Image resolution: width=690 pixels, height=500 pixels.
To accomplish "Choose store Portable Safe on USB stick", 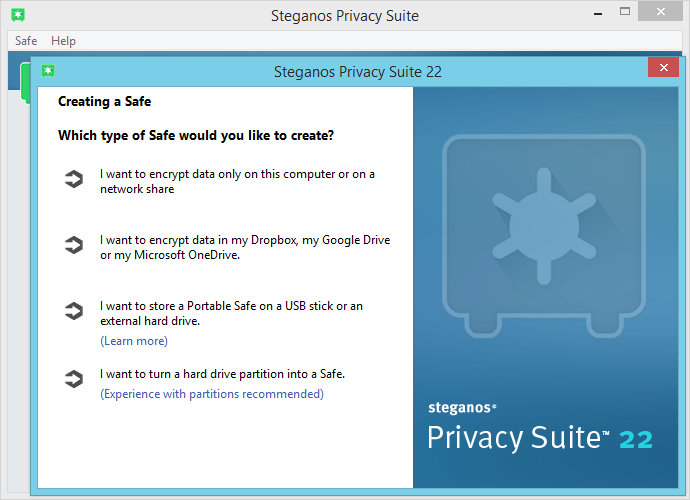I will point(231,313).
